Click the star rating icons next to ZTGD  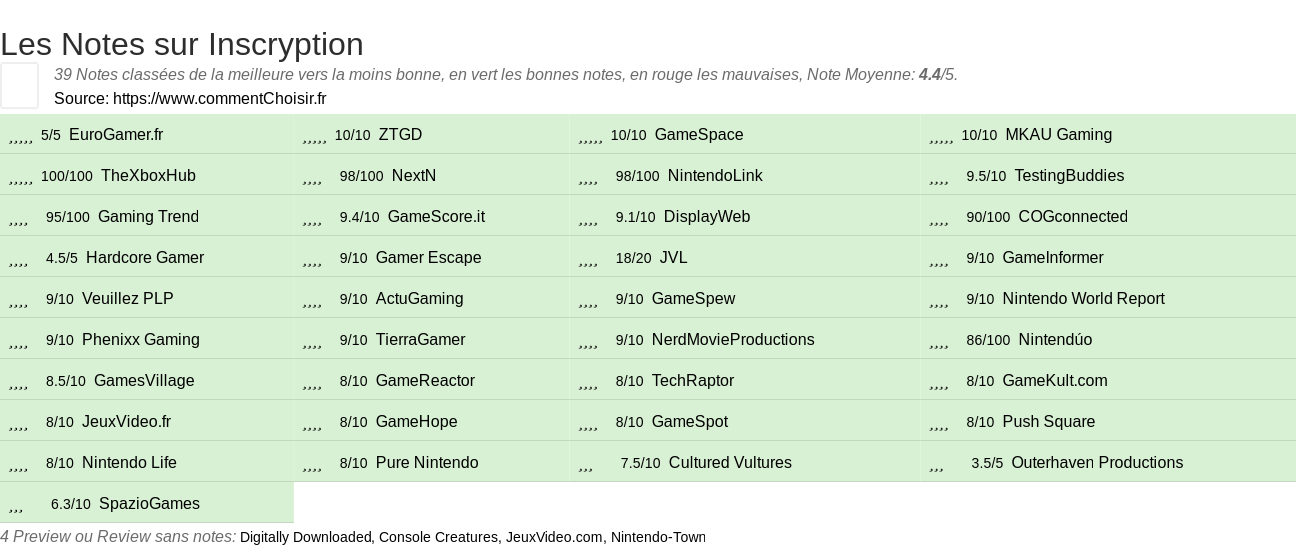pyautogui.click(x=315, y=136)
